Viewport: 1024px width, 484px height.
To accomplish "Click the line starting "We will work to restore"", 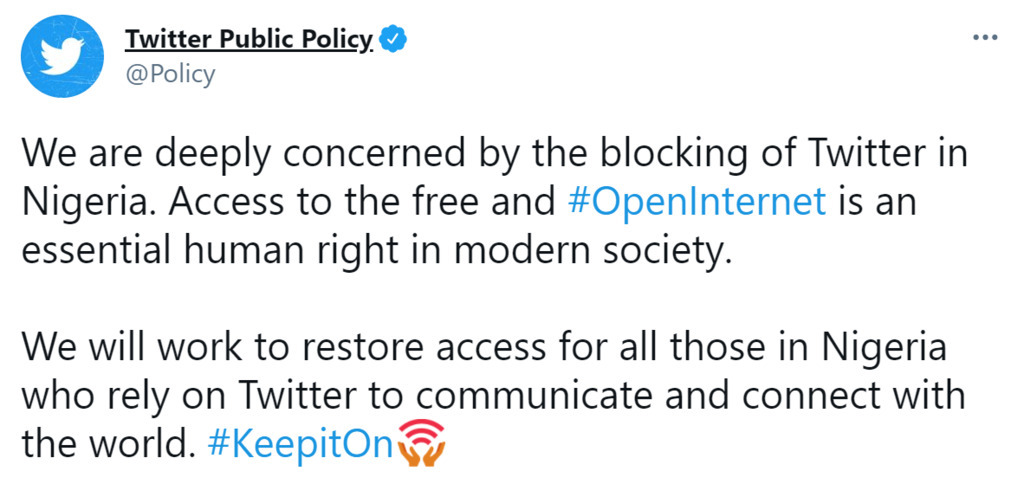I will [485, 347].
